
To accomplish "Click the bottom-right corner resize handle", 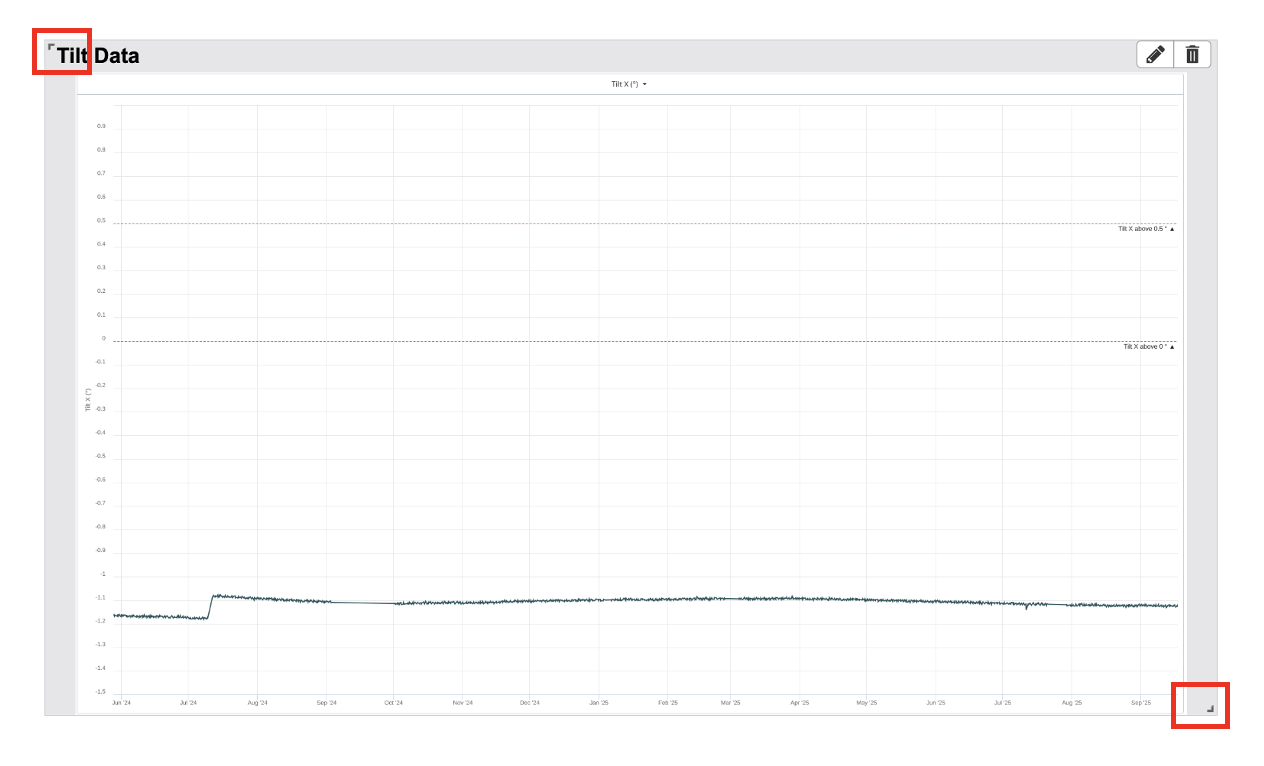I will click(x=1210, y=709).
